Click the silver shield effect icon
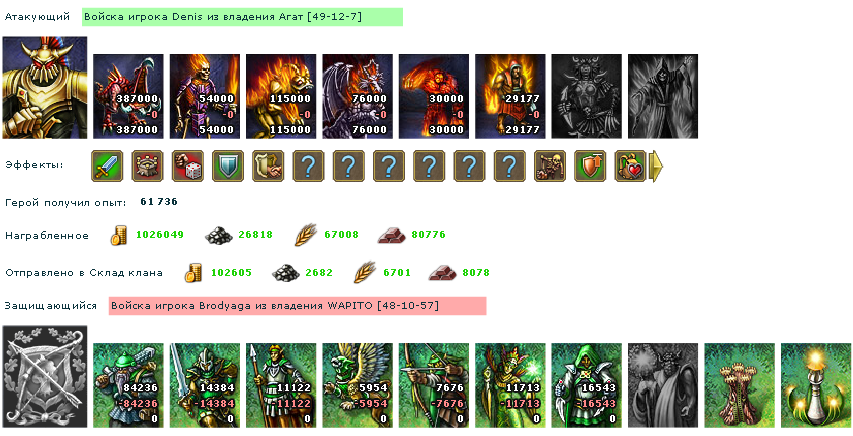The height and width of the screenshot is (436, 853). tap(227, 166)
